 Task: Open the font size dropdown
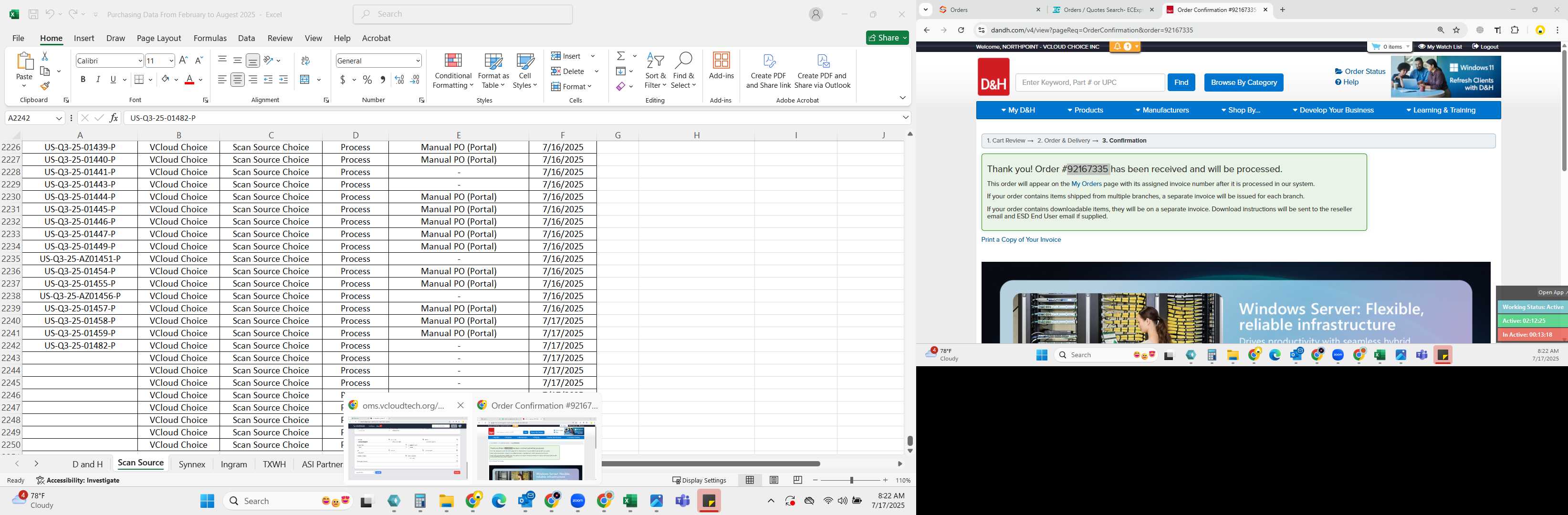pyautogui.click(x=171, y=60)
